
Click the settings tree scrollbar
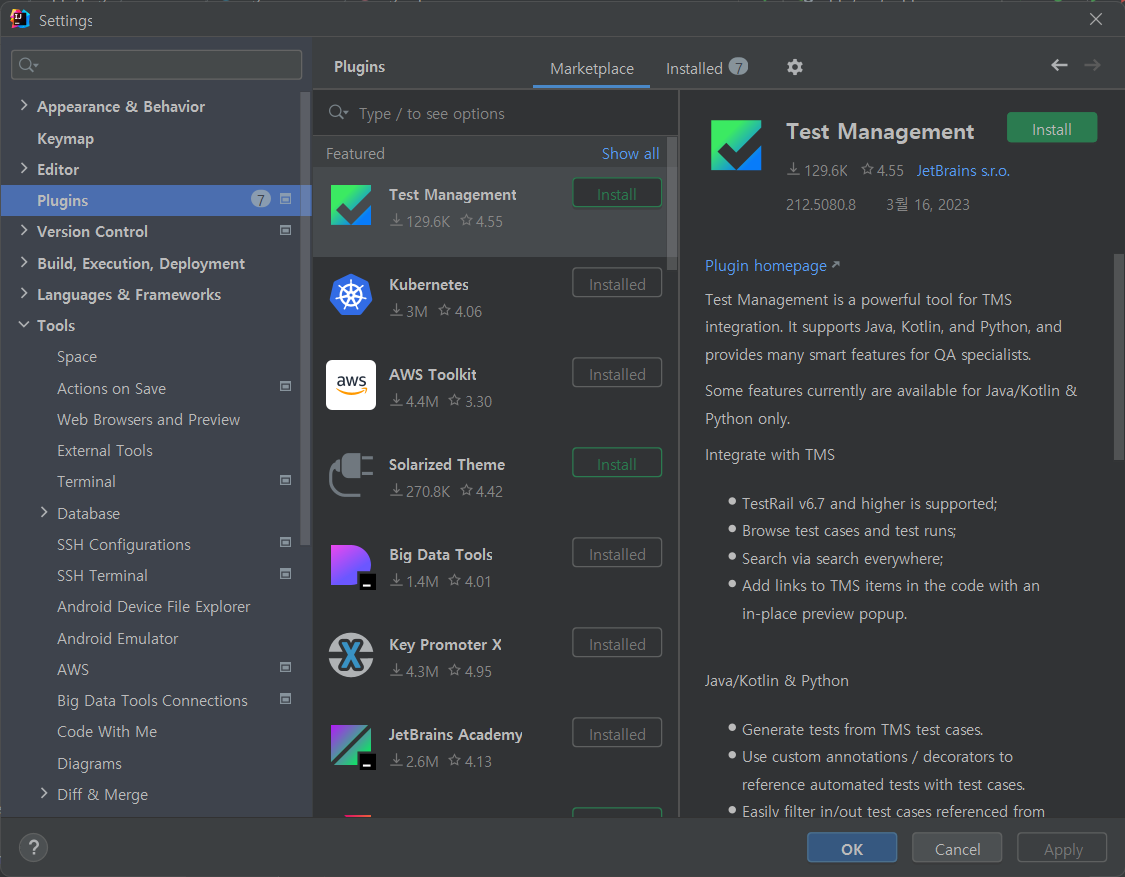point(306,318)
